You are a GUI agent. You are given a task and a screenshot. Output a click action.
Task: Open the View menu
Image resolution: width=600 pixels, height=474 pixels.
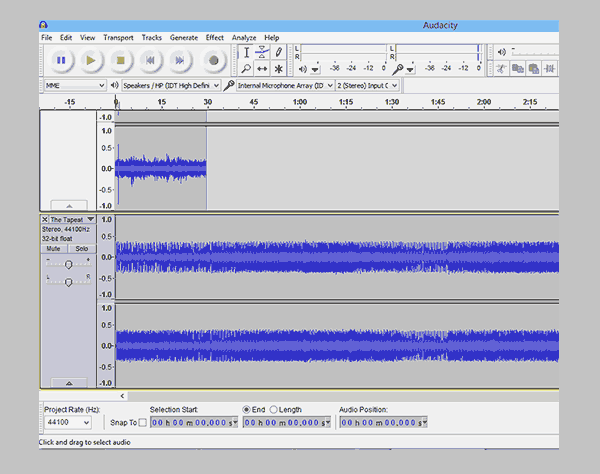(x=87, y=38)
